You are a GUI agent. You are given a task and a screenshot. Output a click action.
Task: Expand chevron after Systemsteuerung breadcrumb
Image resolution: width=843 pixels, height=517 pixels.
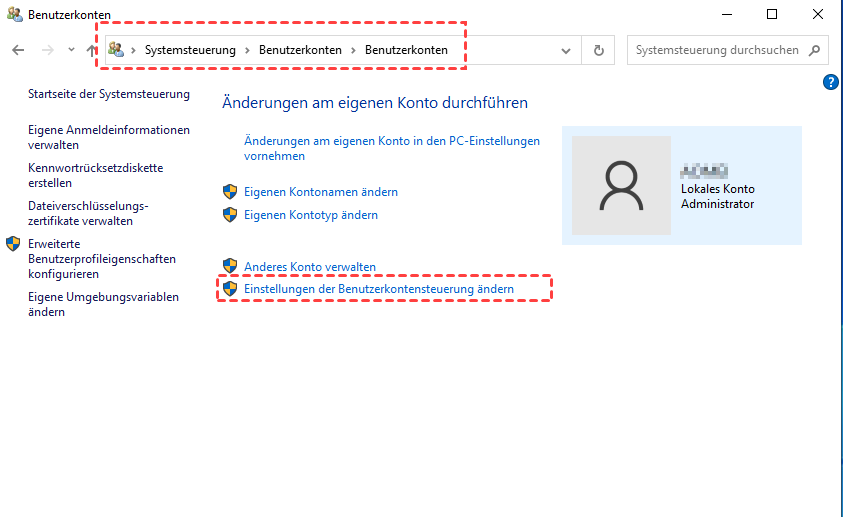(247, 50)
